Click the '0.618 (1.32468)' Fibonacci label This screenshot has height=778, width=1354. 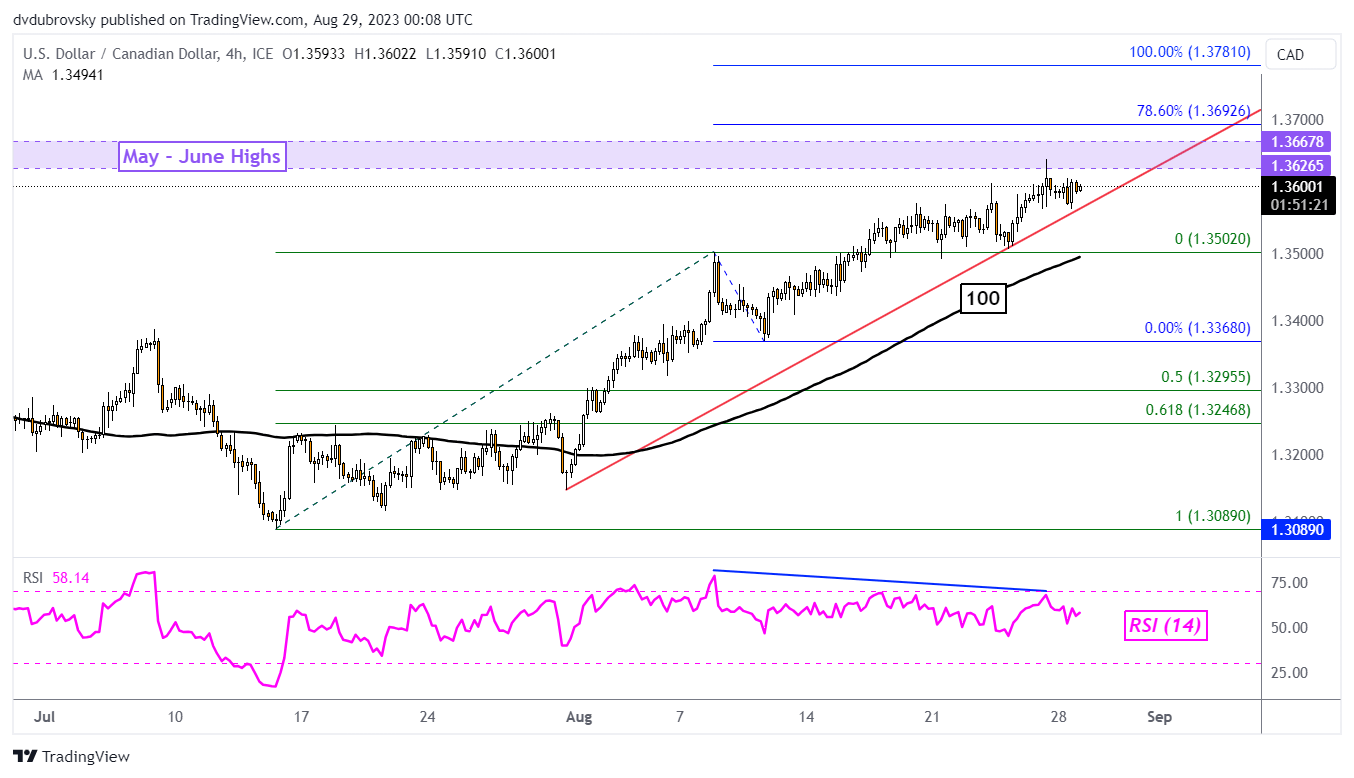click(1197, 410)
